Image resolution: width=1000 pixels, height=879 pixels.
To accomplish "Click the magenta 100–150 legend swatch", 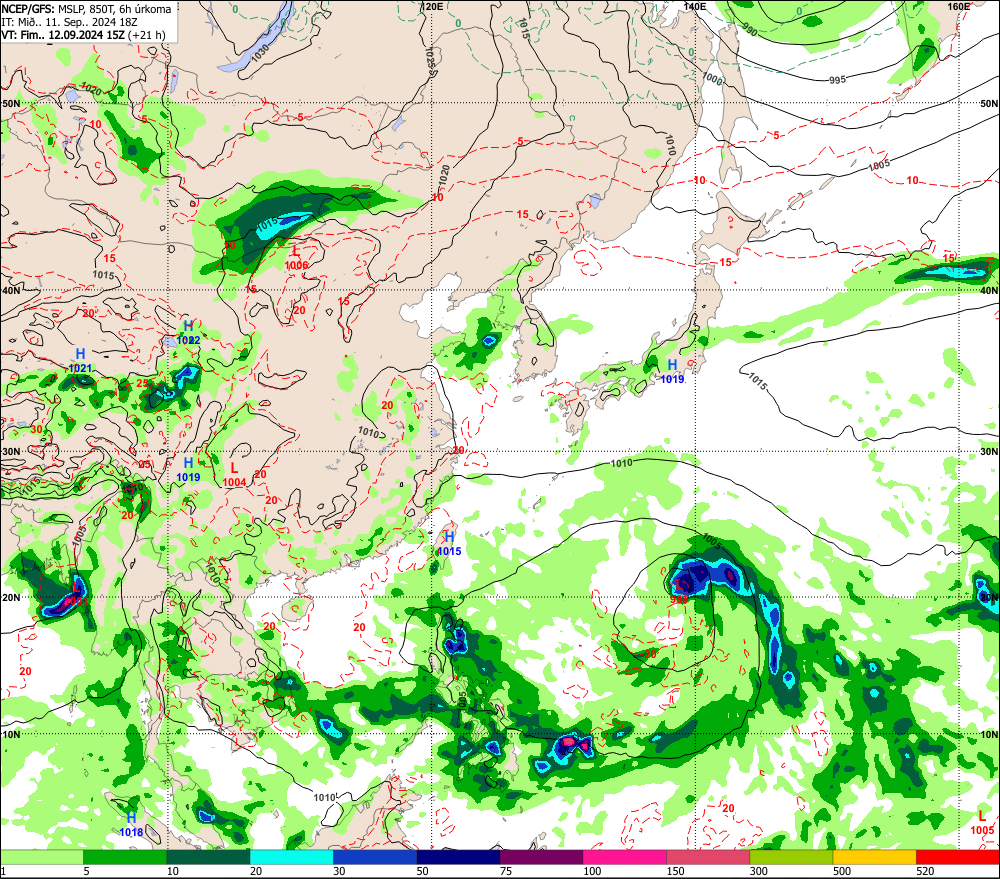I will click(625, 857).
